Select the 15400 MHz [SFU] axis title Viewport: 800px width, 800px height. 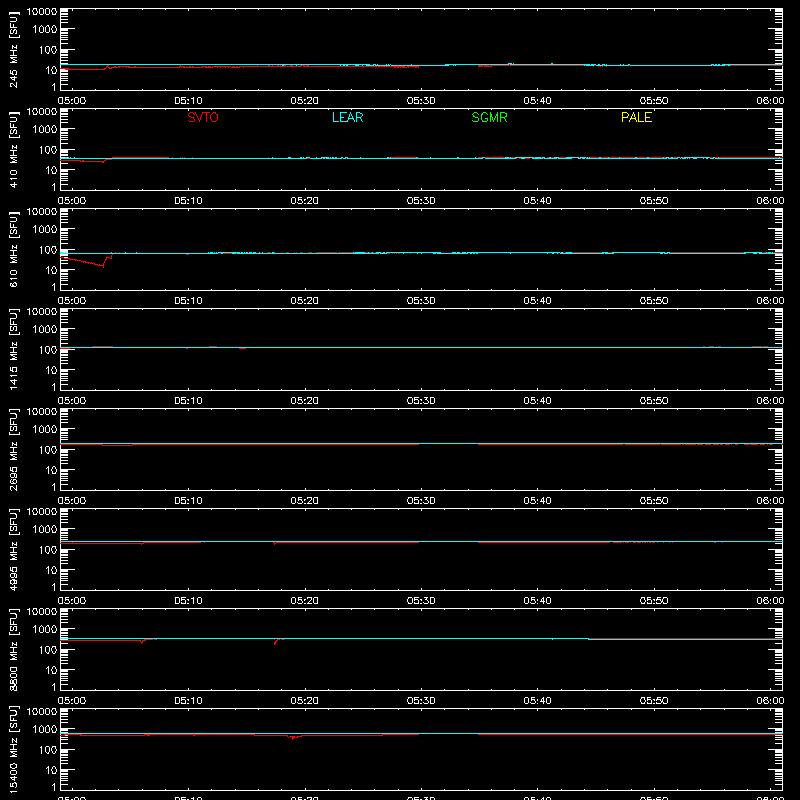[13, 749]
